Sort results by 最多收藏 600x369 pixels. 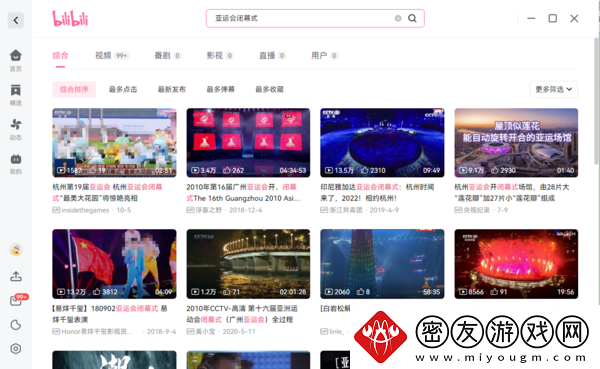pos(269,89)
